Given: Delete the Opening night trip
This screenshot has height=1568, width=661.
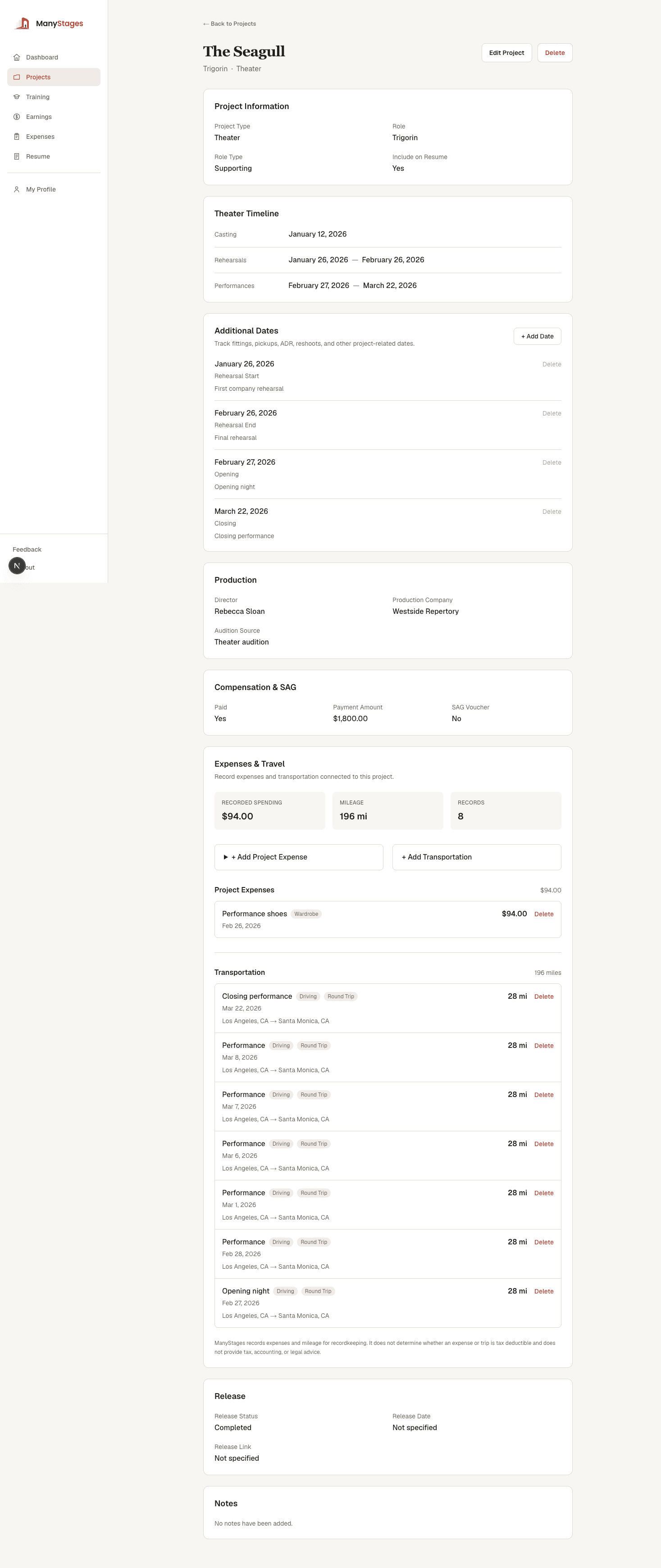Looking at the screenshot, I should pos(543,1291).
